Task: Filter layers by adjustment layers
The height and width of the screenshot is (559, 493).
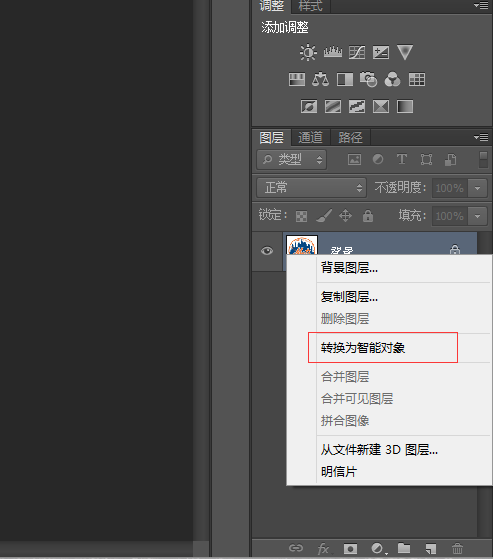Action: click(x=378, y=159)
